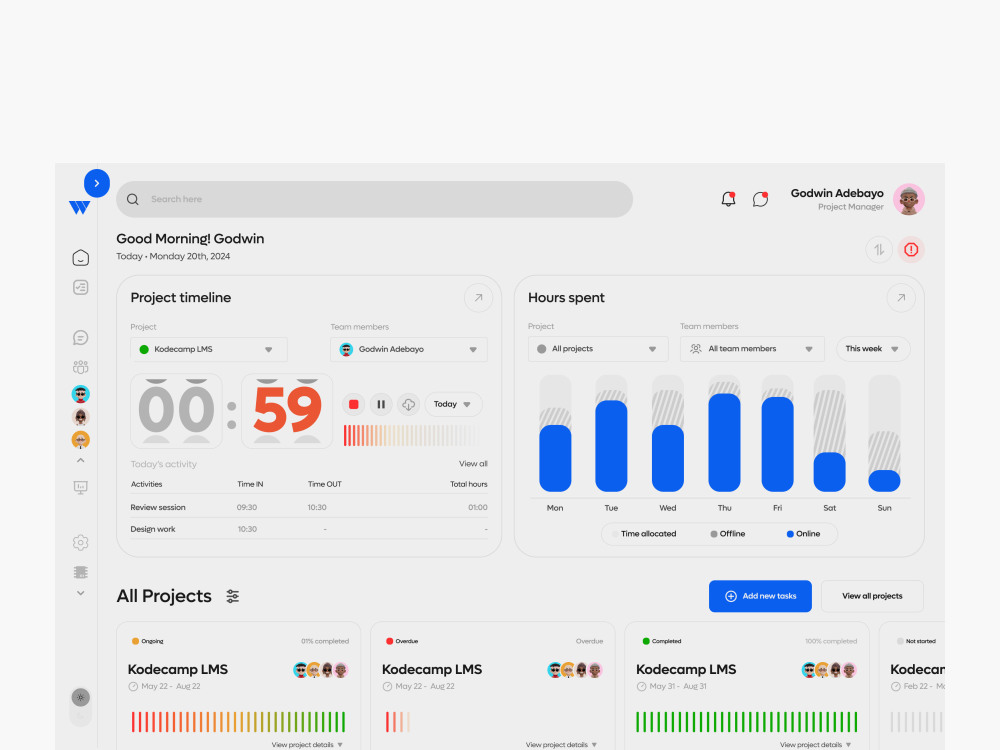Pause the timer
The height and width of the screenshot is (750, 1000).
[x=381, y=404]
